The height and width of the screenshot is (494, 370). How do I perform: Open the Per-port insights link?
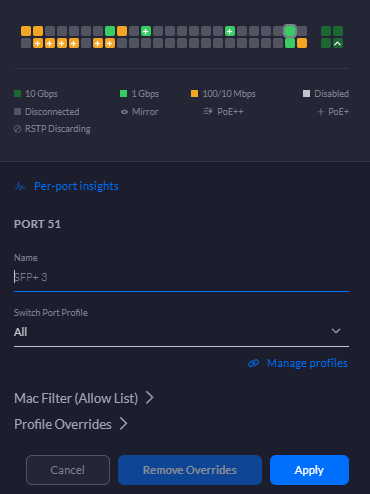(x=76, y=186)
